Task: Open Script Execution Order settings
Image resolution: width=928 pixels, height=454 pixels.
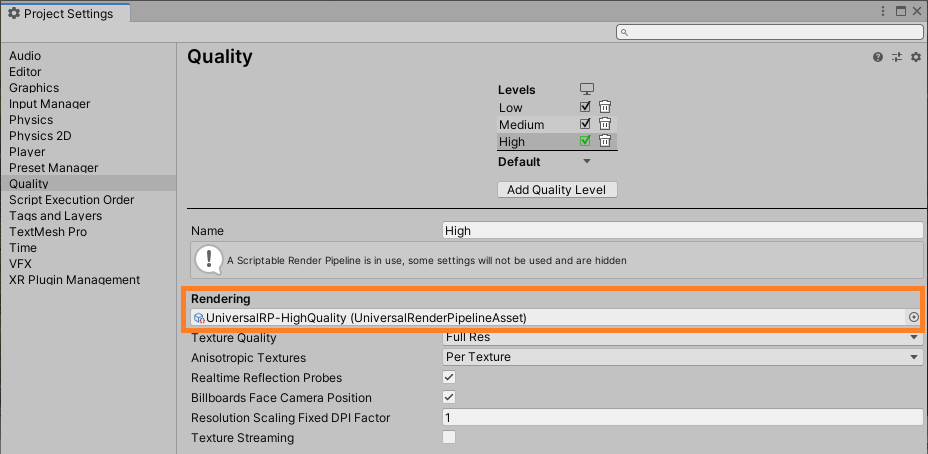Action: pyautogui.click(x=71, y=199)
